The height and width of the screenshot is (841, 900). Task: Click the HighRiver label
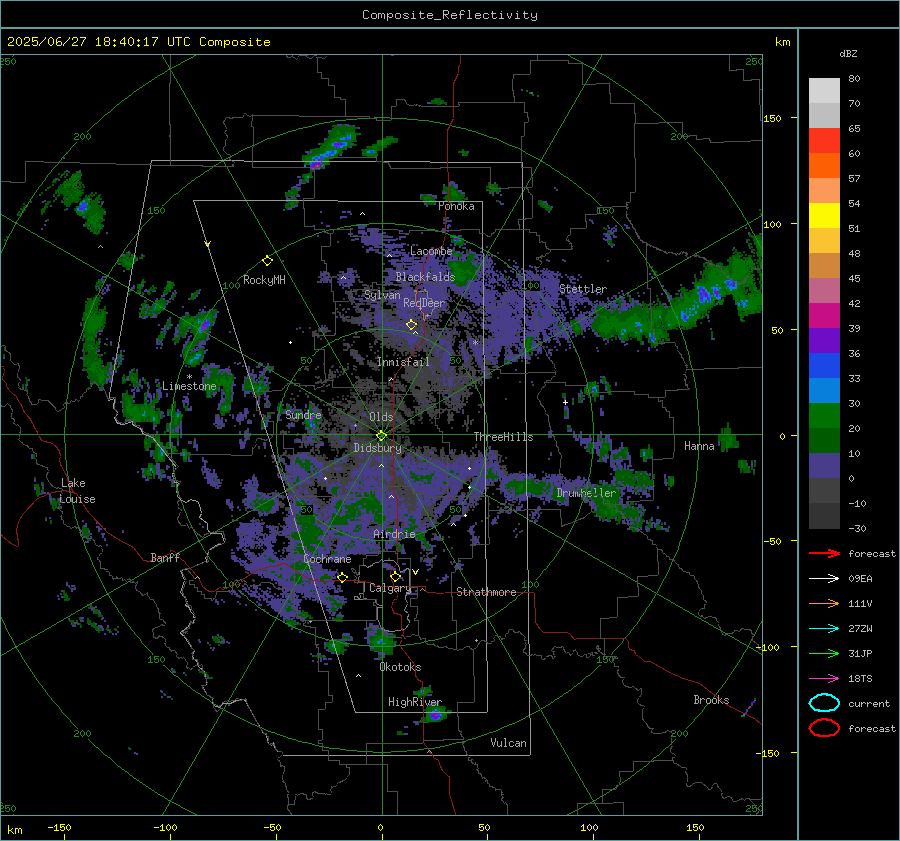click(414, 702)
